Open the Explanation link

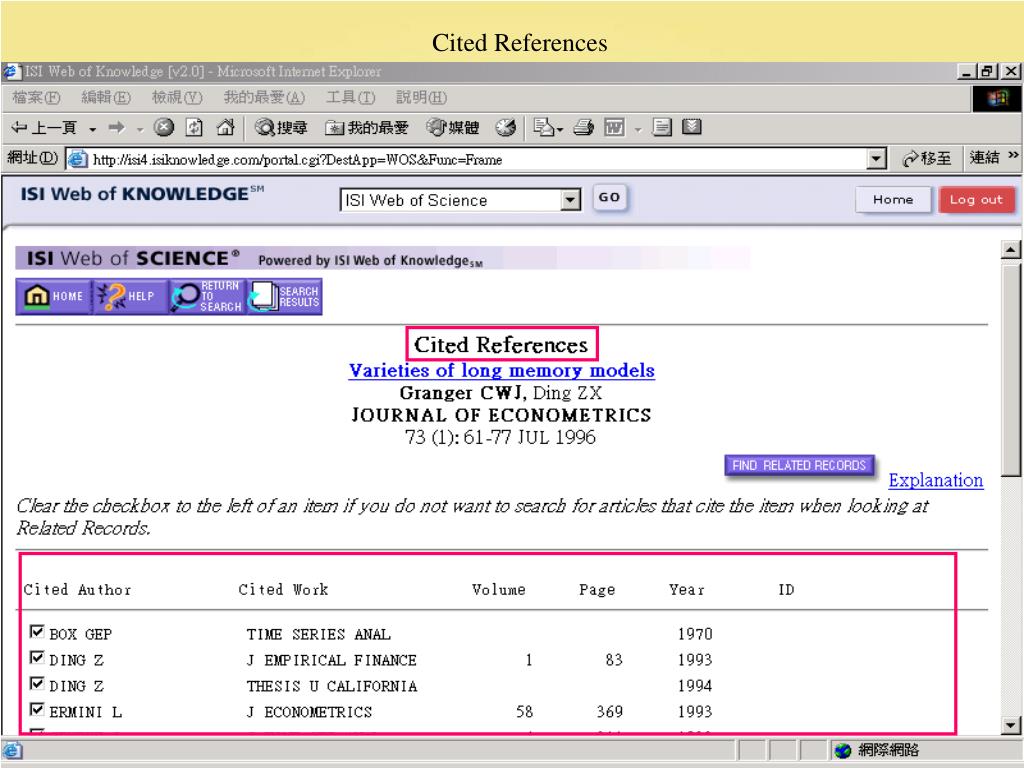point(935,481)
